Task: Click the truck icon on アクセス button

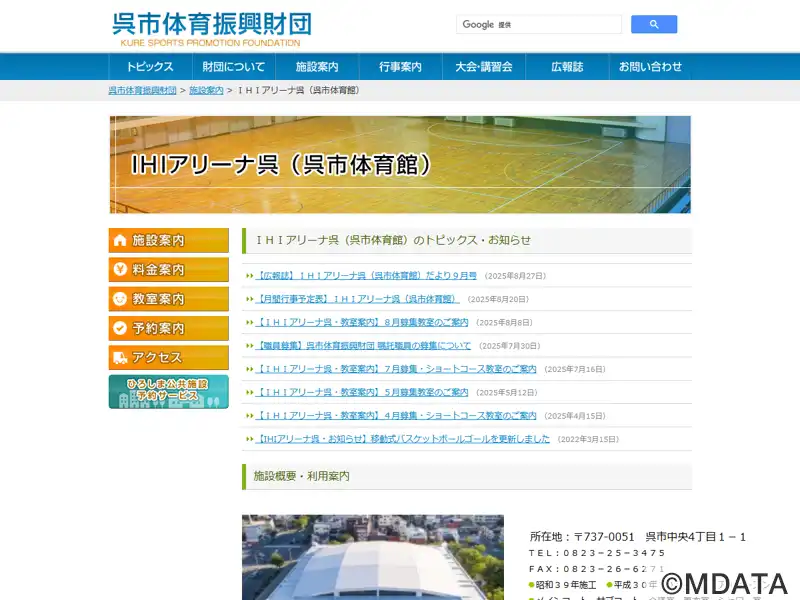Action: click(120, 358)
